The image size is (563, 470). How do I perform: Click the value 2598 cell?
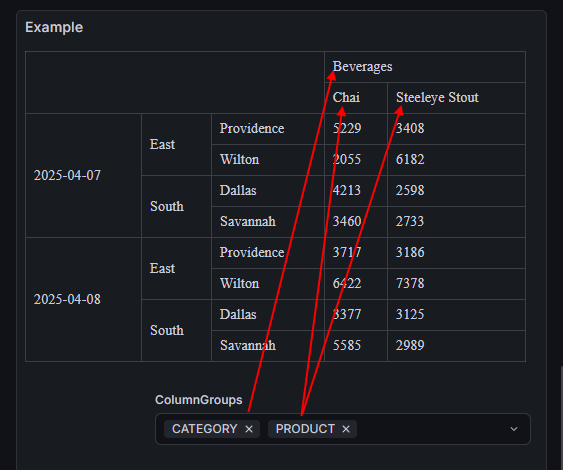(x=456, y=191)
